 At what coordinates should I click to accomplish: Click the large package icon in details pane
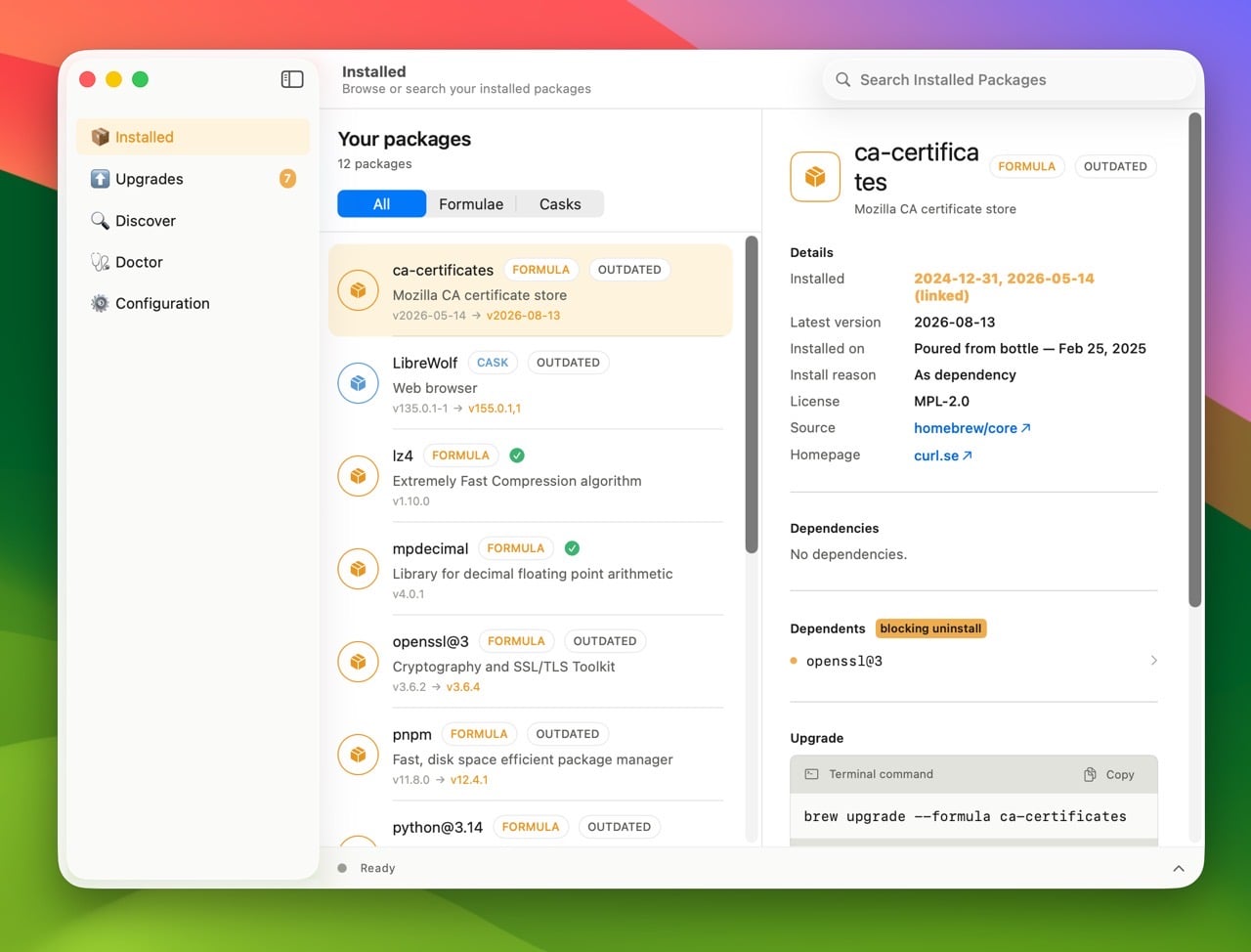815,177
